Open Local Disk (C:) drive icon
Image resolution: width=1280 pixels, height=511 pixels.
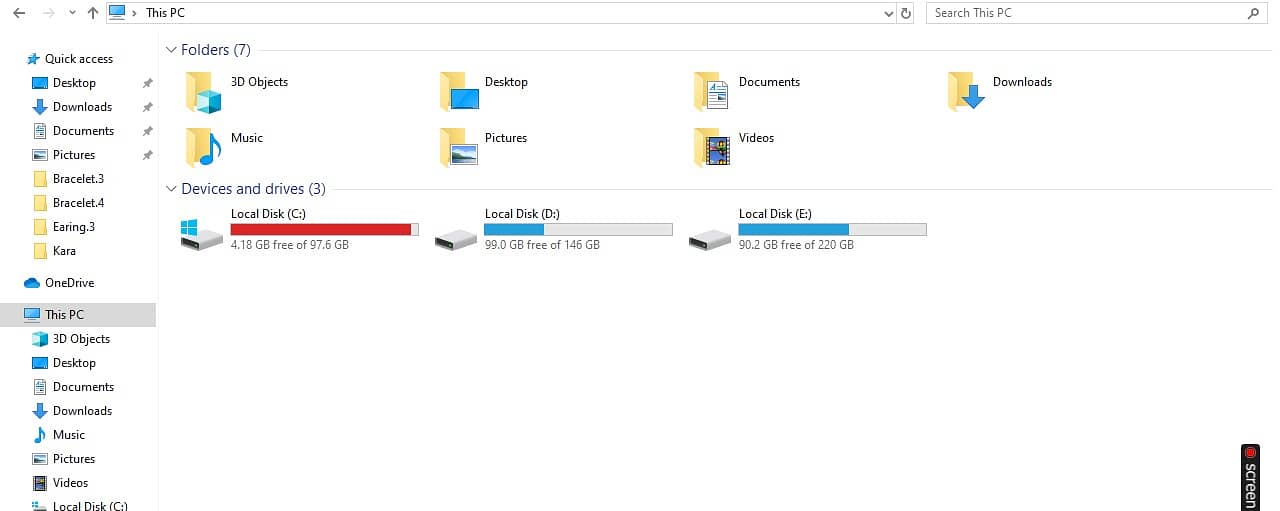coord(202,235)
